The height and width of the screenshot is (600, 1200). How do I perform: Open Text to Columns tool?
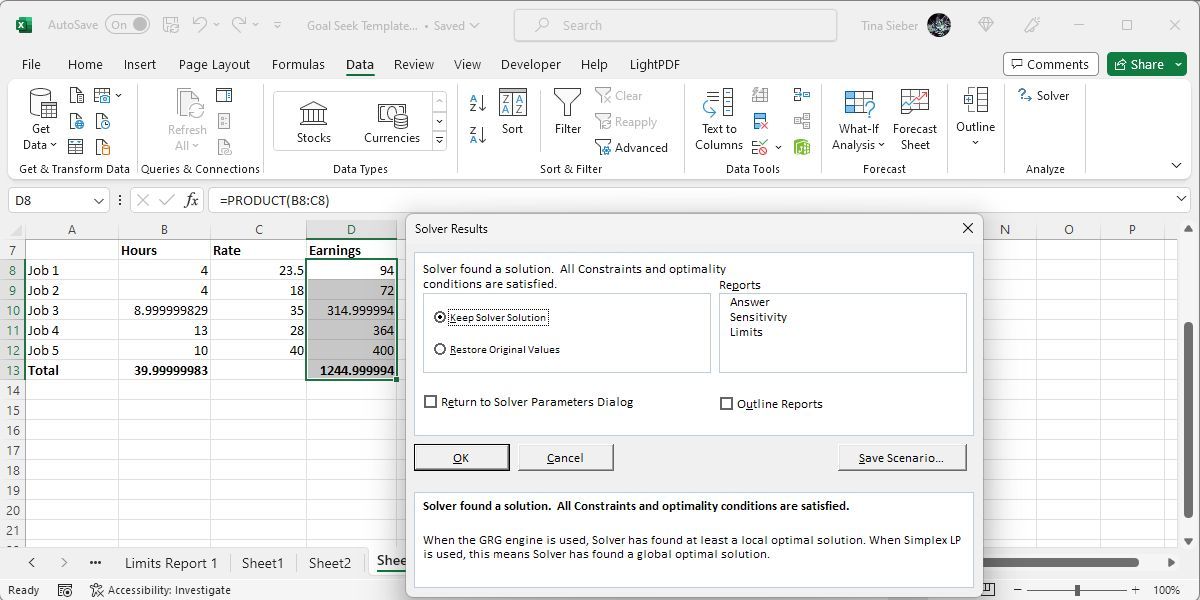pyautogui.click(x=718, y=120)
